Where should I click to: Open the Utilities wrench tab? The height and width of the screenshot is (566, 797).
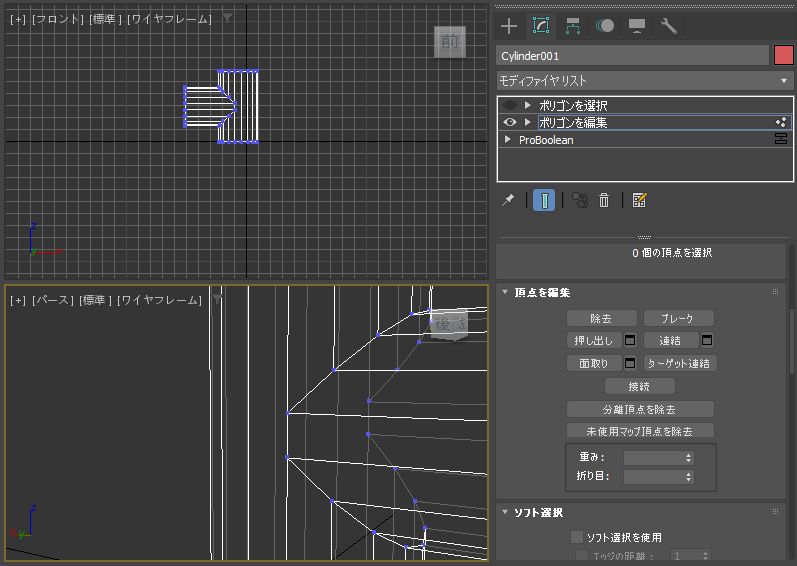point(668,25)
